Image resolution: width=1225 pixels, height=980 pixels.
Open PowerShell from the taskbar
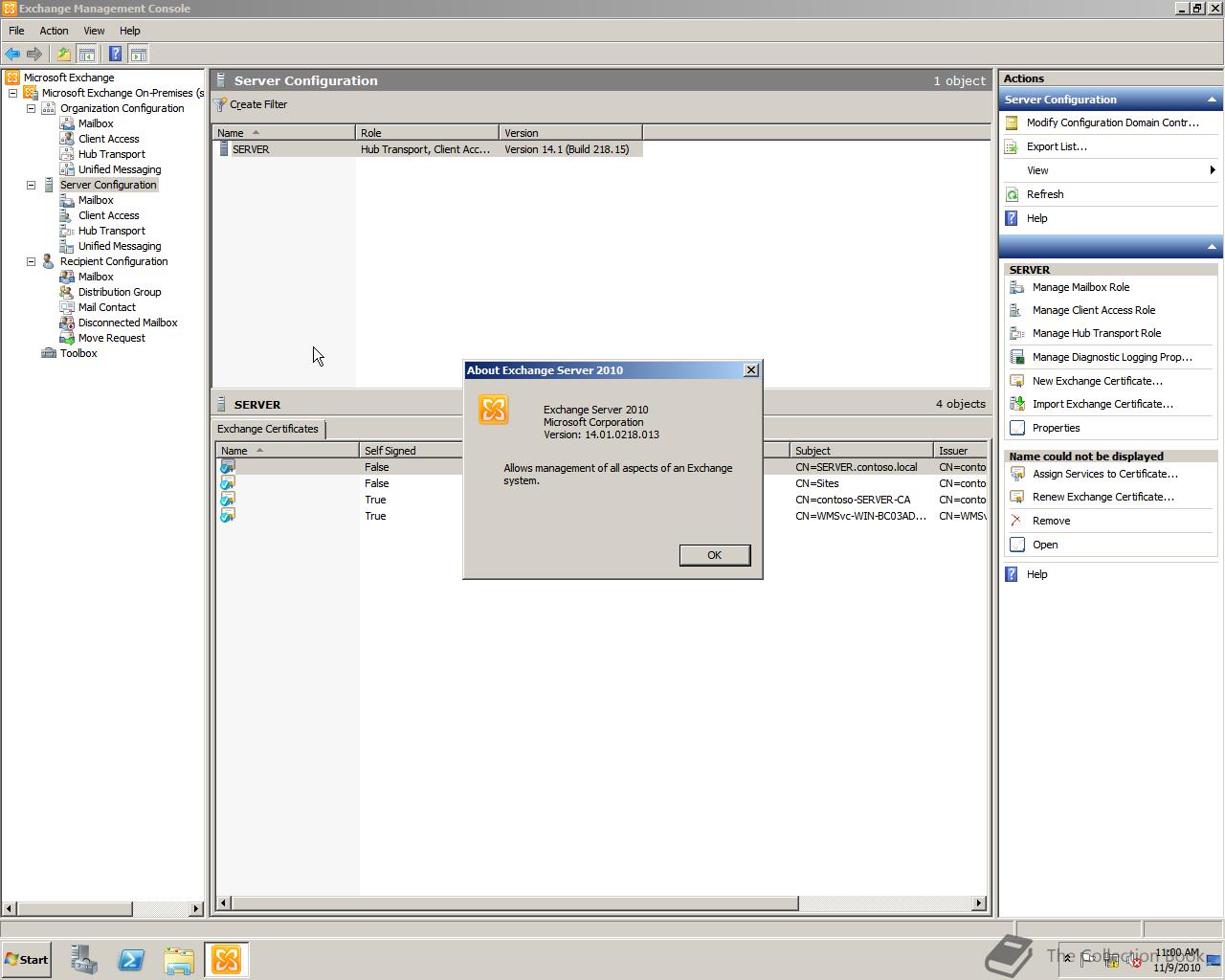(x=131, y=960)
